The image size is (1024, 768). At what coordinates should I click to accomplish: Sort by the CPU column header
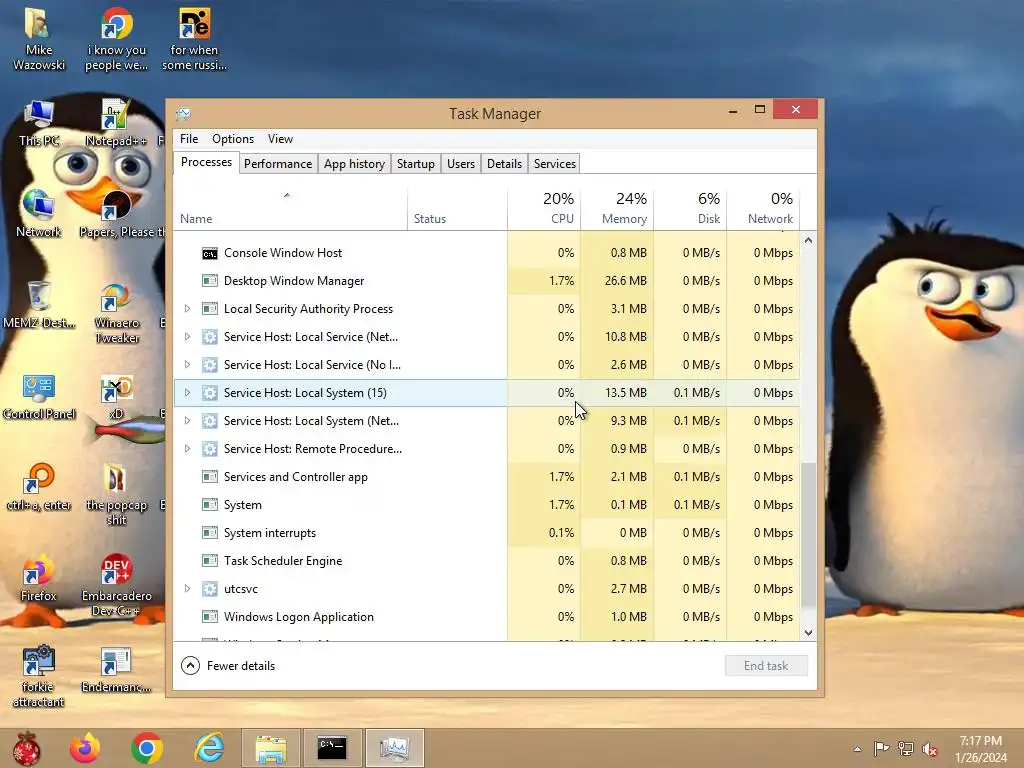pos(544,209)
